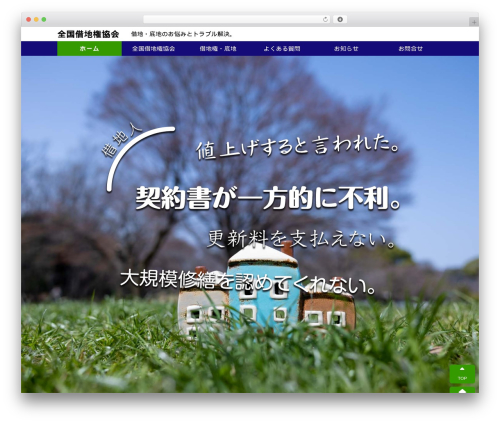500x423 pixels.
Task: Click the tagline 借地・底地のお悩みとトラブル解決。
Action: [x=182, y=34]
